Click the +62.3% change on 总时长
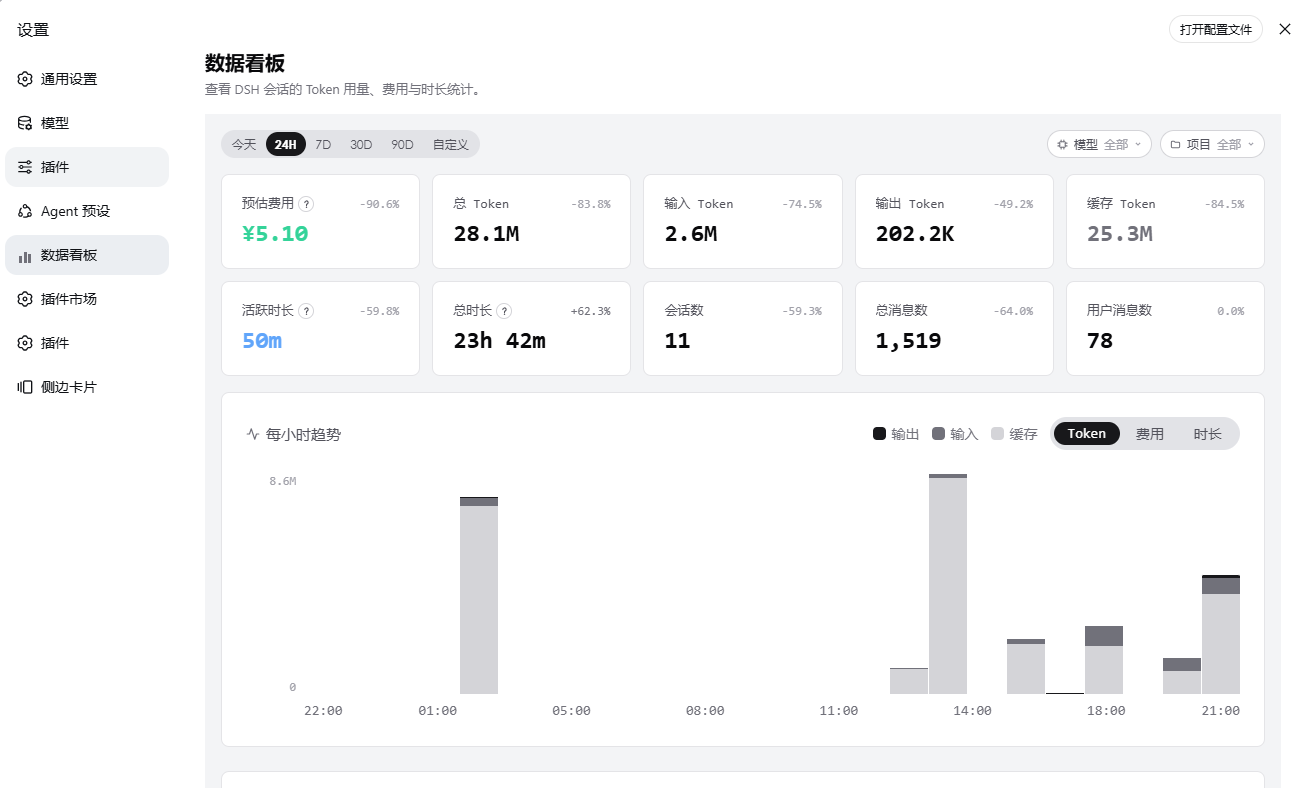Screen dimensions: 1303x788 (x=590, y=311)
